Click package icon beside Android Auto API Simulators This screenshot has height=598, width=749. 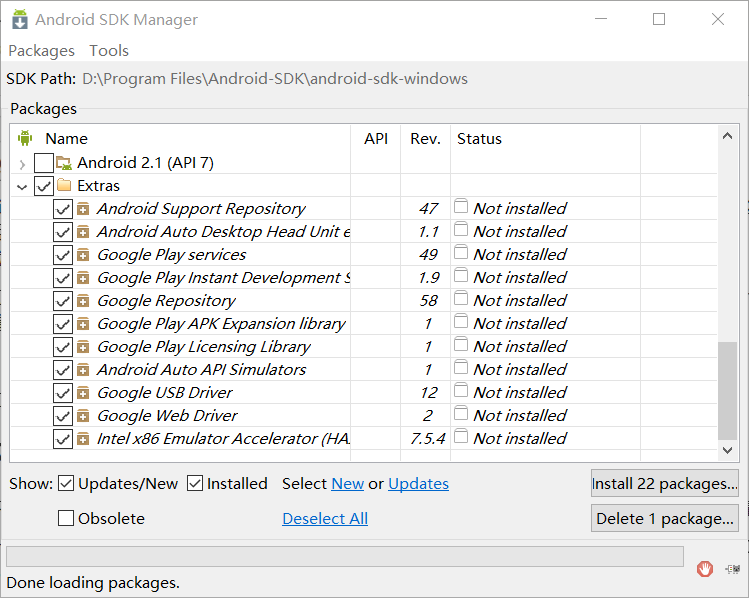click(83, 370)
